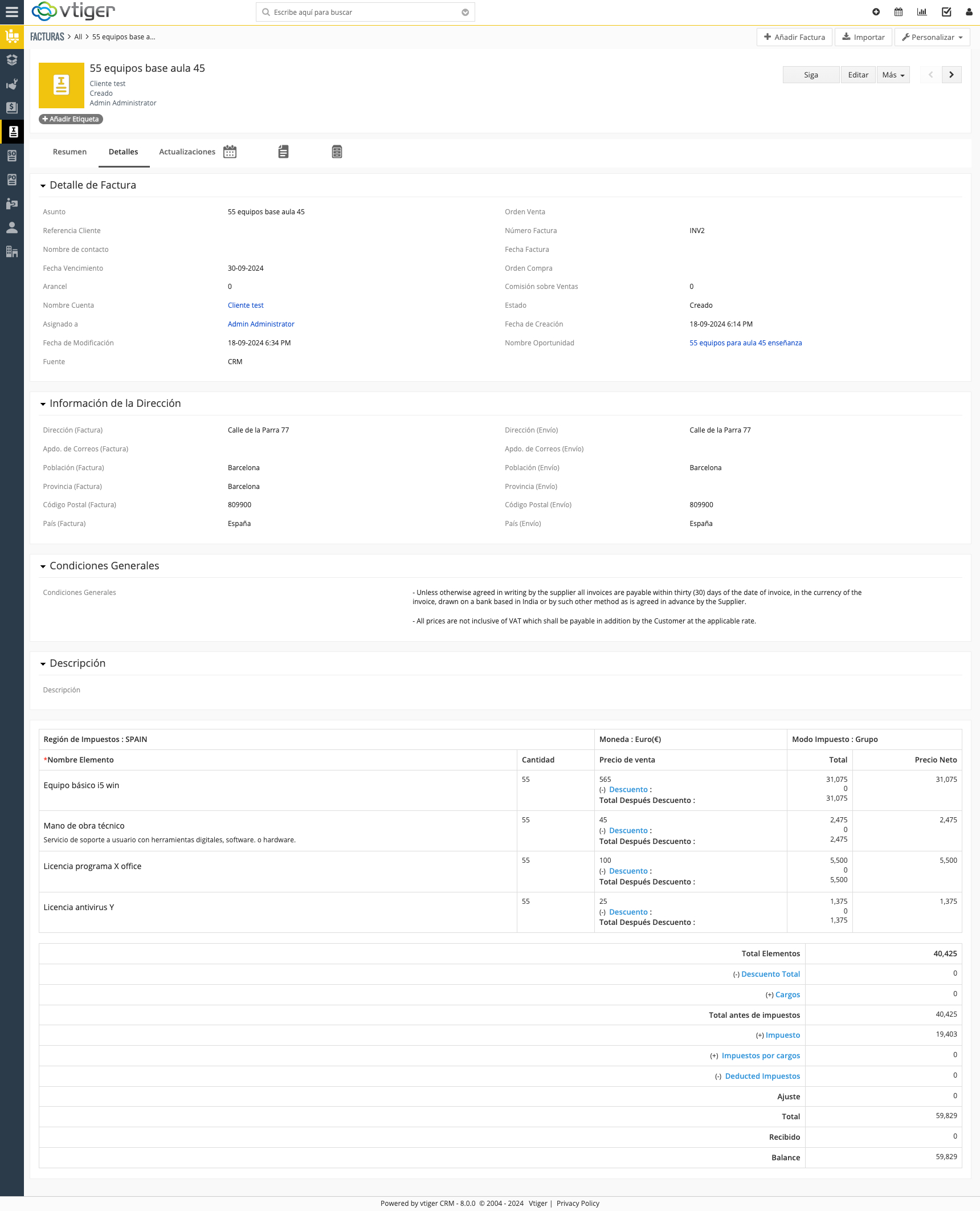This screenshot has height=1211, width=980.
Task: Open Sales Orders (SO) in sidebar
Action: point(12,156)
